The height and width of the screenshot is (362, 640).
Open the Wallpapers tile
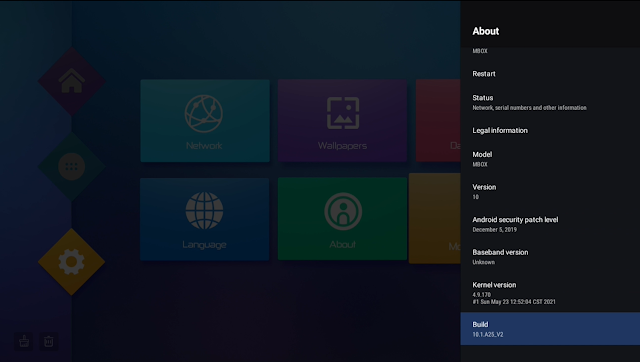click(342, 121)
